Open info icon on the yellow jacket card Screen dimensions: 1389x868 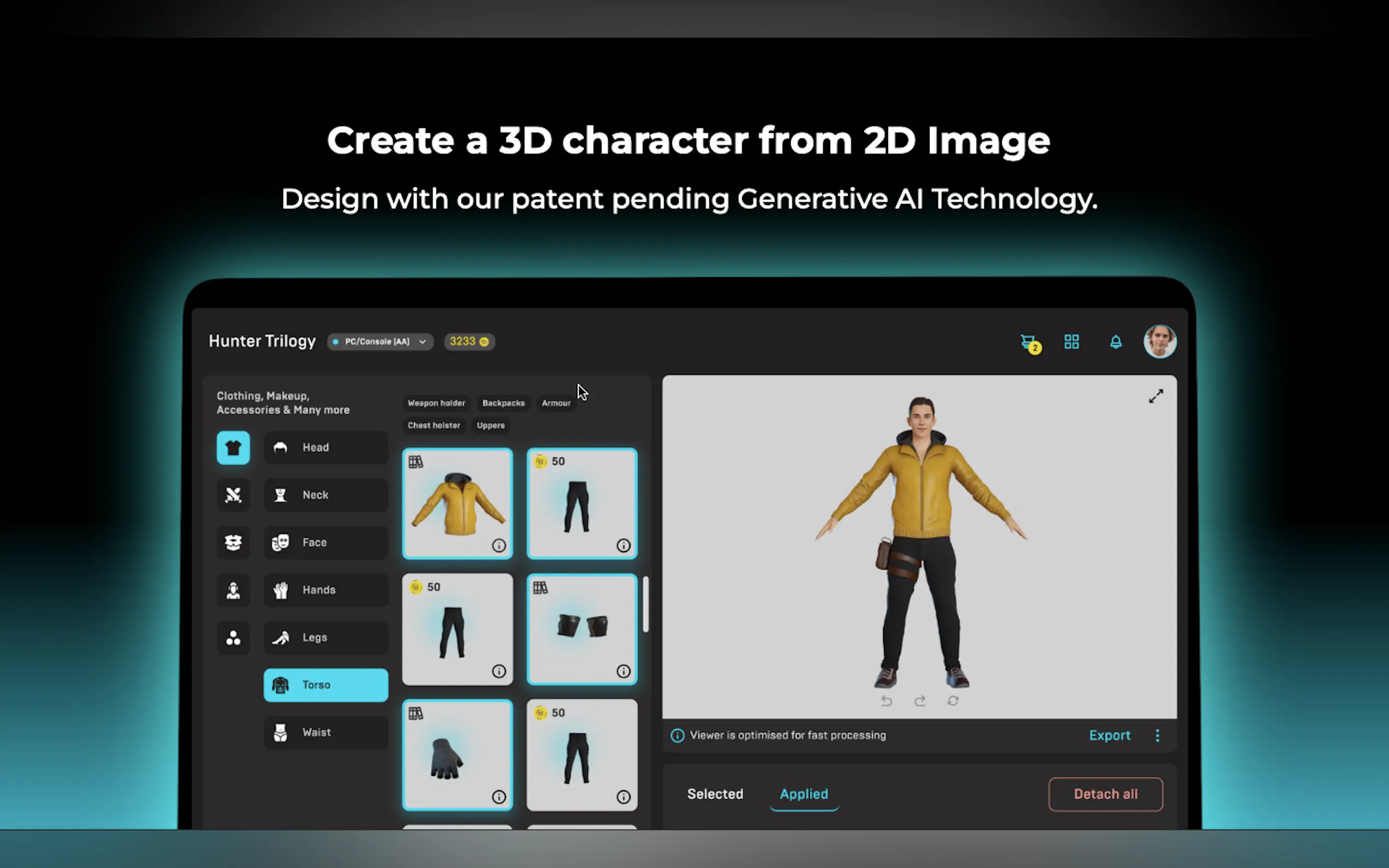click(498, 546)
